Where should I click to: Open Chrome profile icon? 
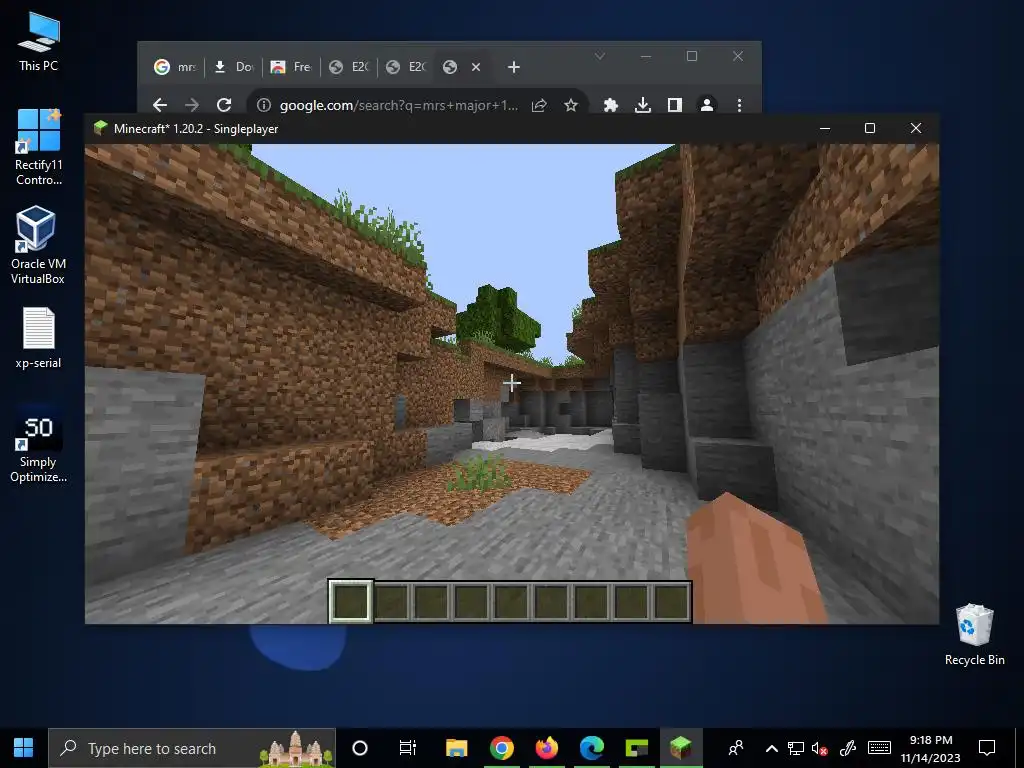[707, 105]
